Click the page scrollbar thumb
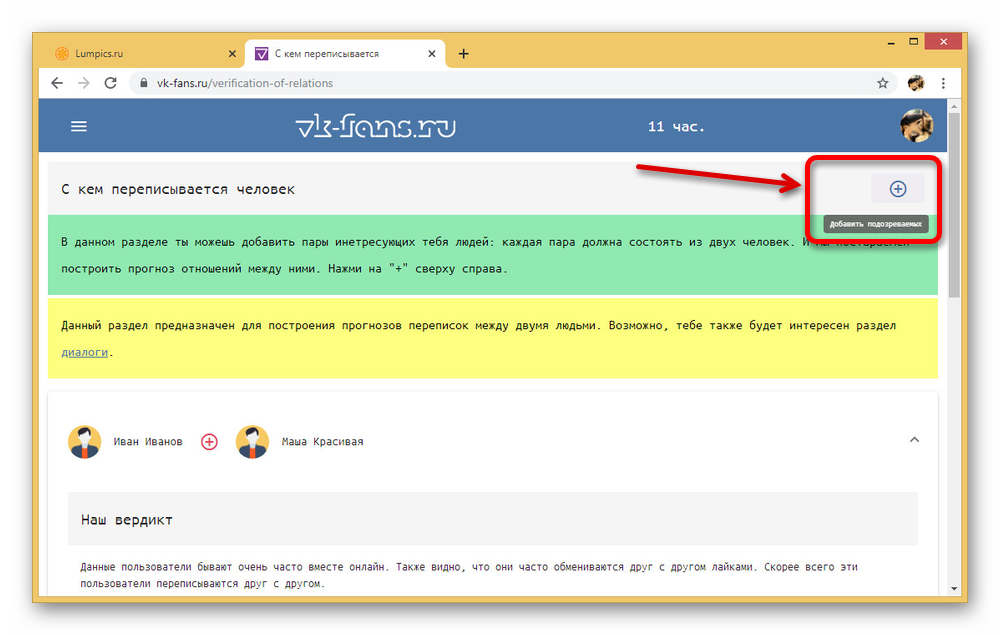The image size is (1000, 635). [x=953, y=204]
